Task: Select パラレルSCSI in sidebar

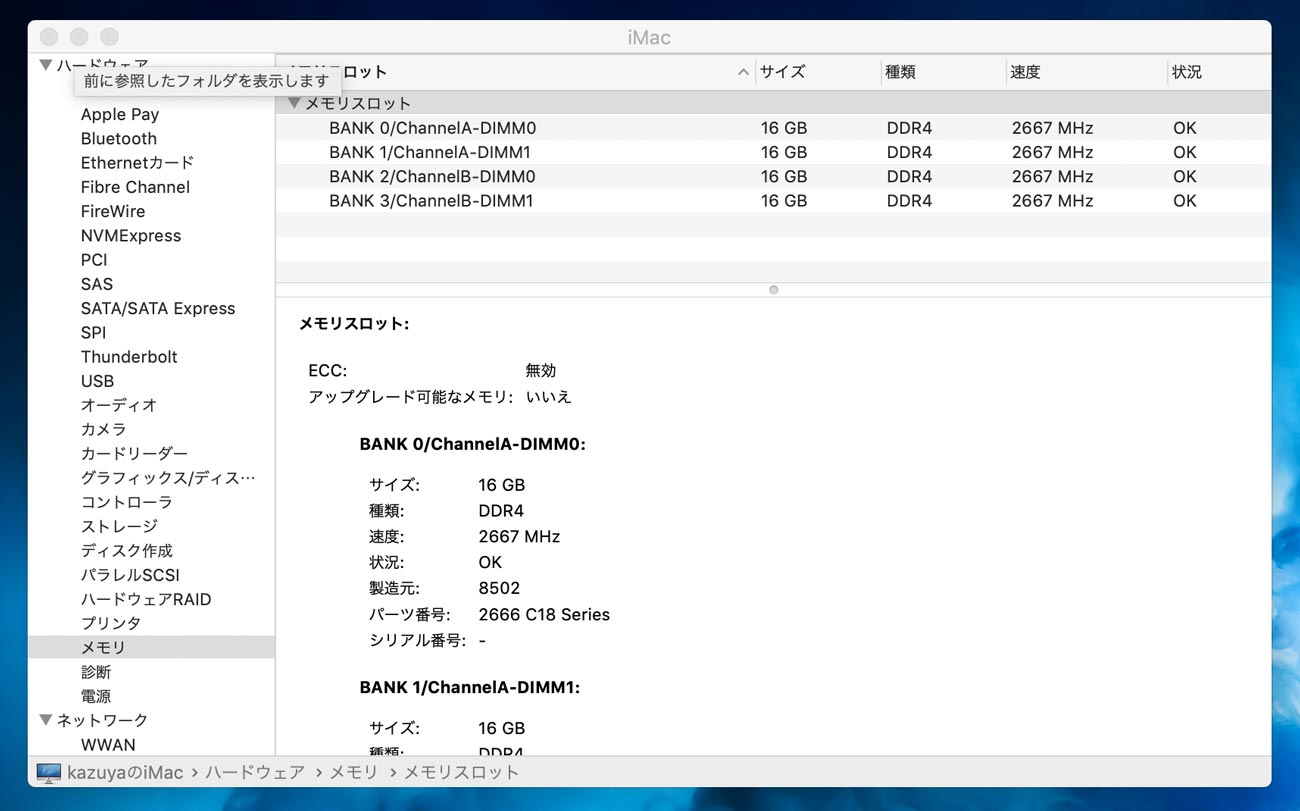Action: click(x=130, y=575)
